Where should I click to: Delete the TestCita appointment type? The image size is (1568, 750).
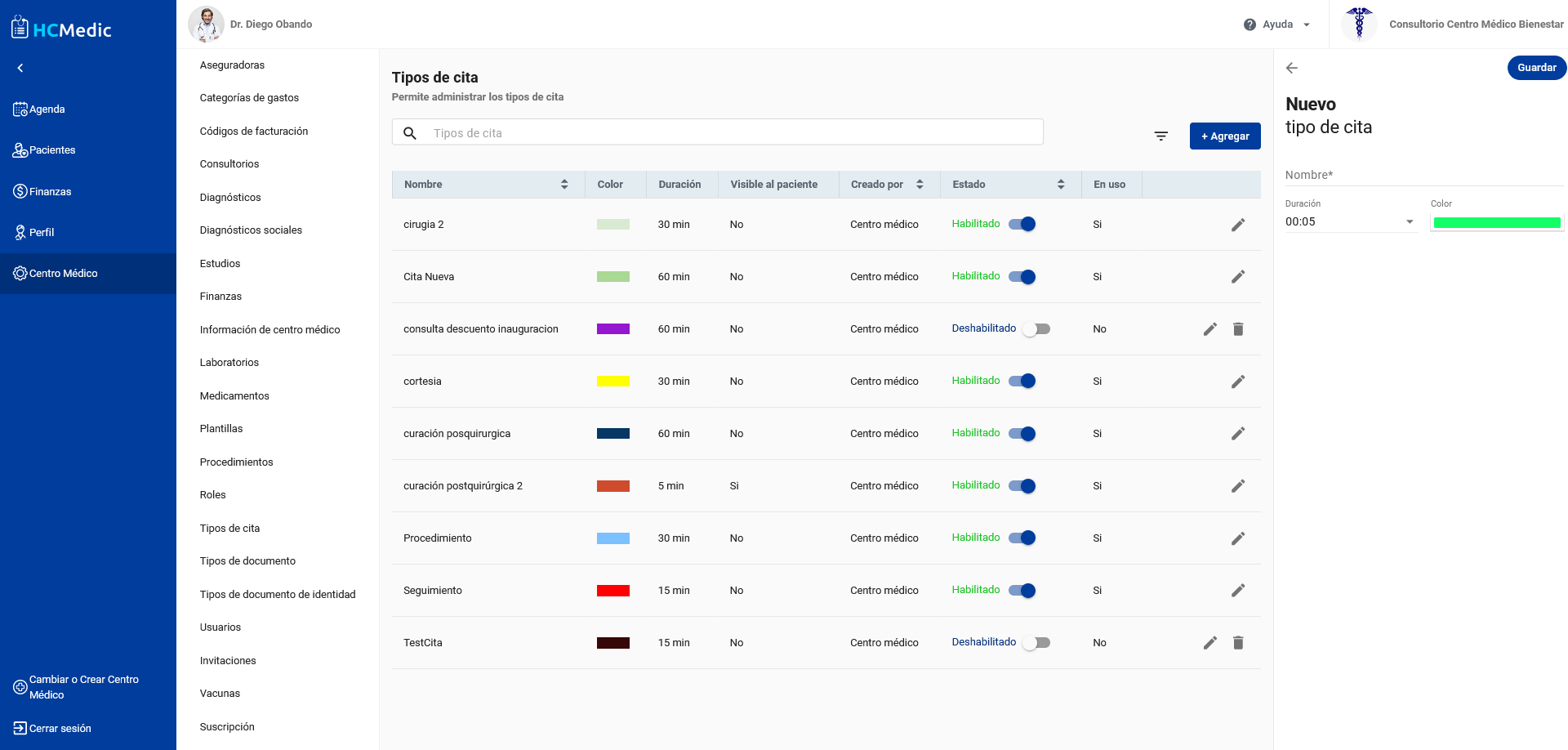[x=1238, y=643]
